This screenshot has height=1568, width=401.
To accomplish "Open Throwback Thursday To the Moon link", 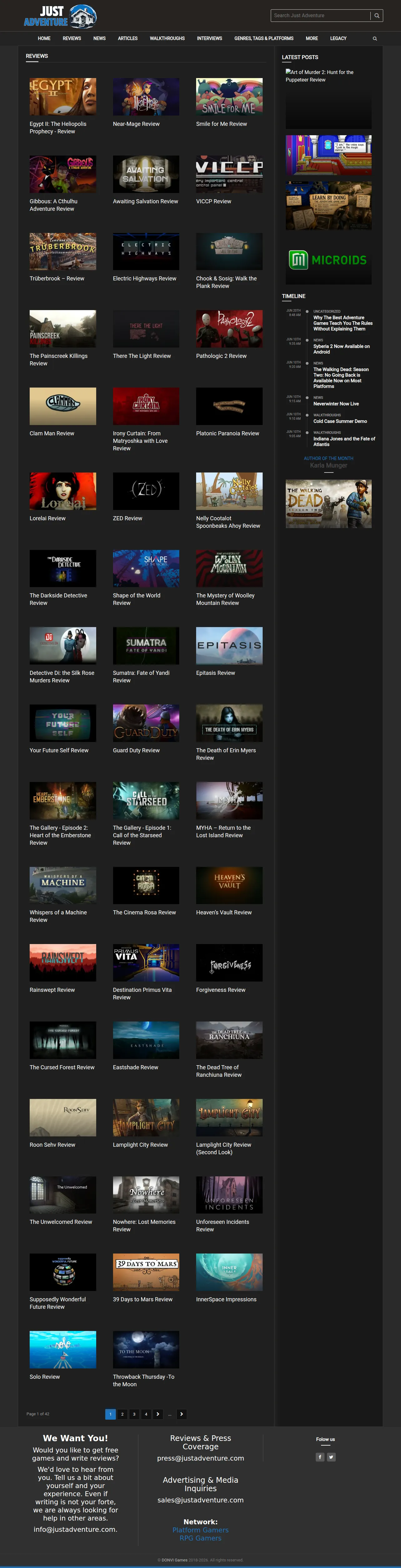I will coord(144,1381).
